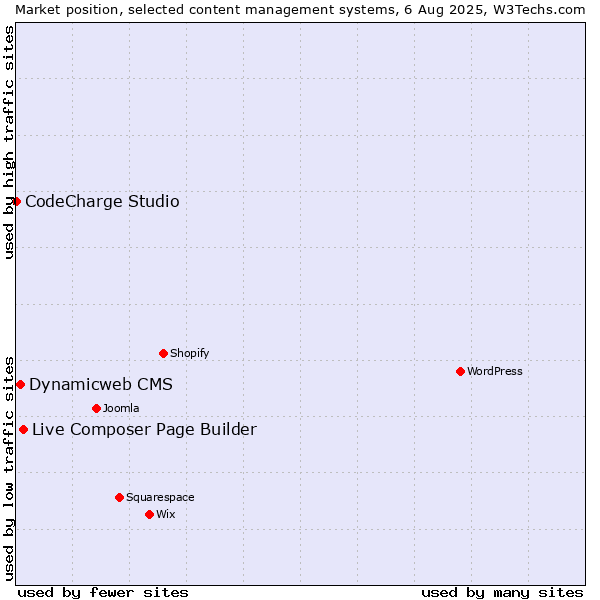This screenshot has height=600, width=600.
Task: Click the WordPress red data point
Action: click(460, 371)
